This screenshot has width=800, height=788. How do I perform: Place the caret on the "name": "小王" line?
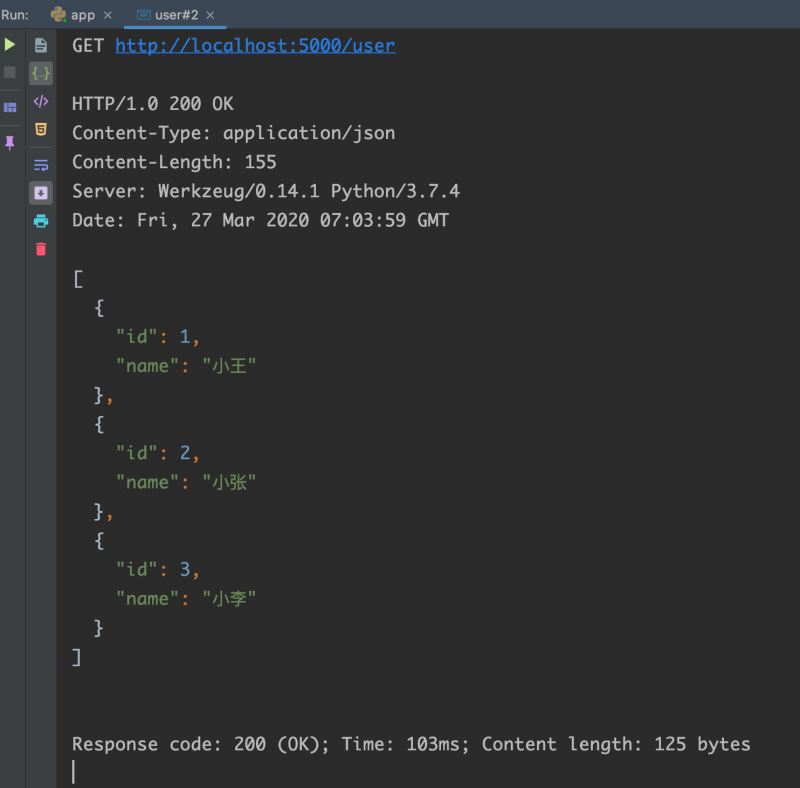point(186,366)
